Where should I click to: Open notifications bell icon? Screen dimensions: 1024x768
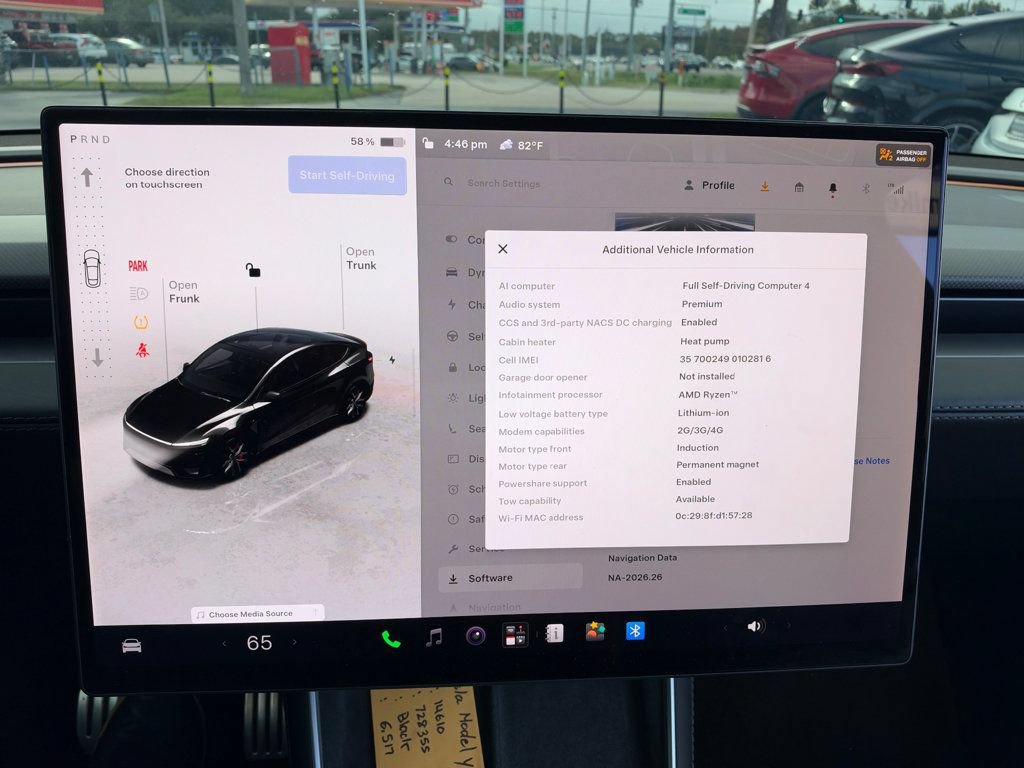[x=833, y=189]
